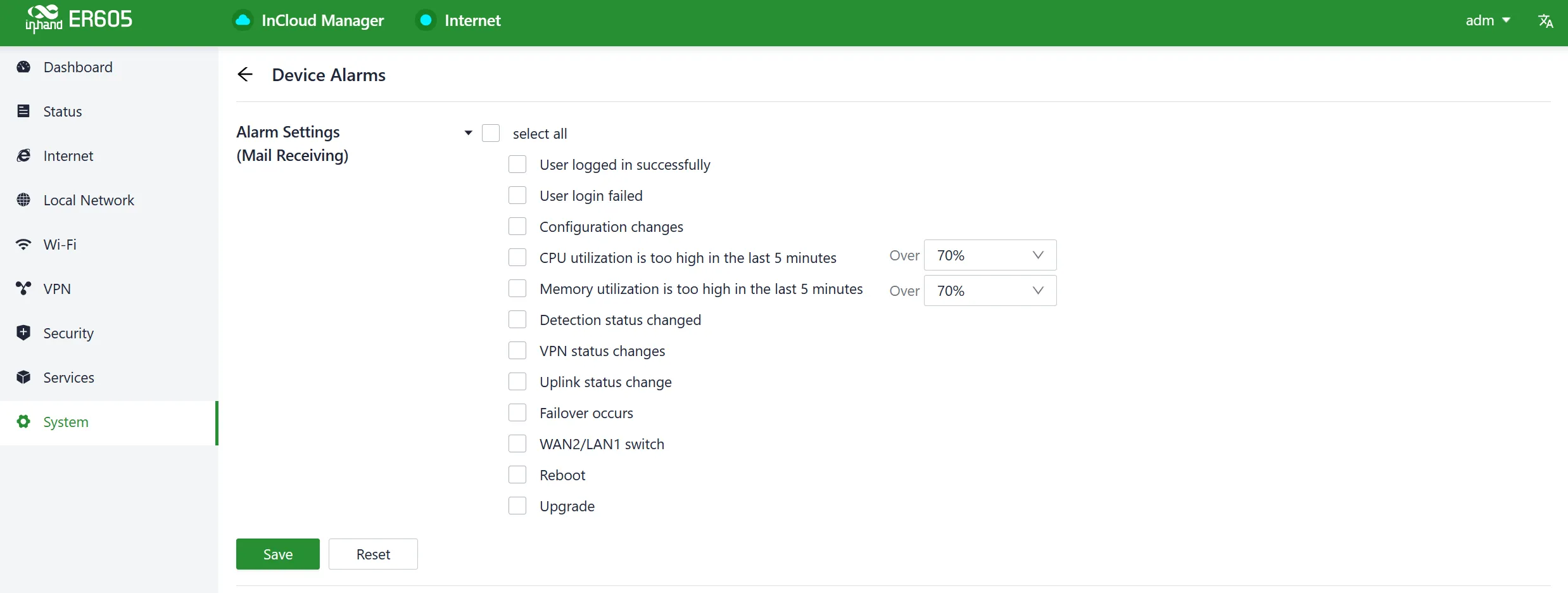Enable Configuration changes alarm checkbox
This screenshot has width=1568, height=593.
(x=517, y=226)
